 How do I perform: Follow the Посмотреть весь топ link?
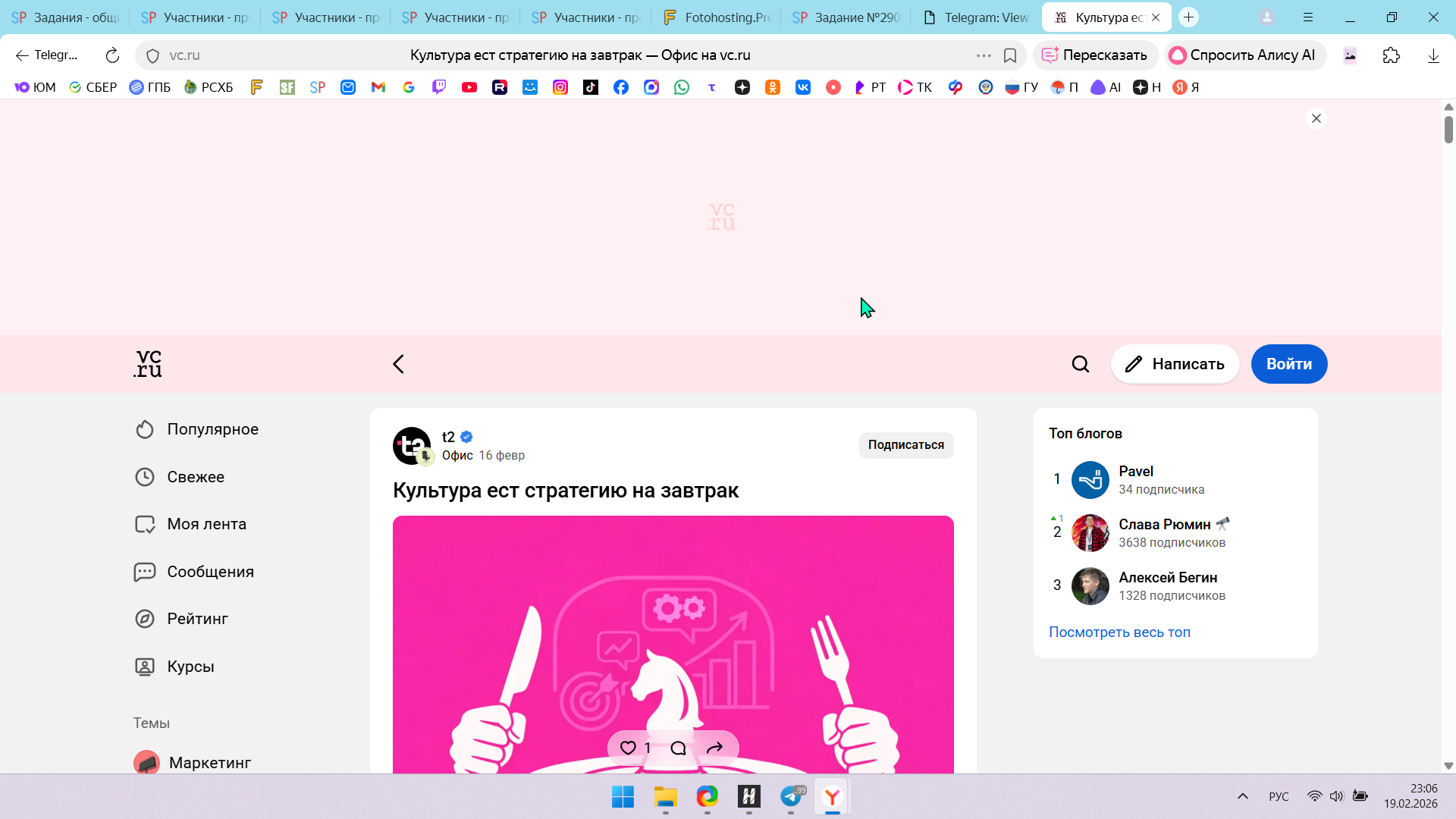tap(1119, 632)
